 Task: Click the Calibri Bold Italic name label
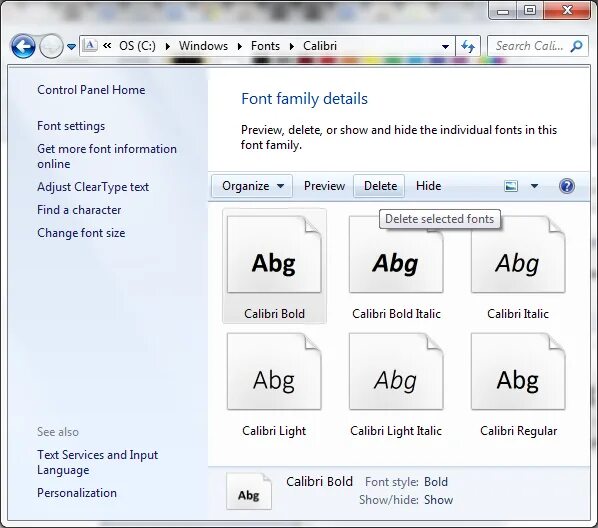[x=396, y=314]
